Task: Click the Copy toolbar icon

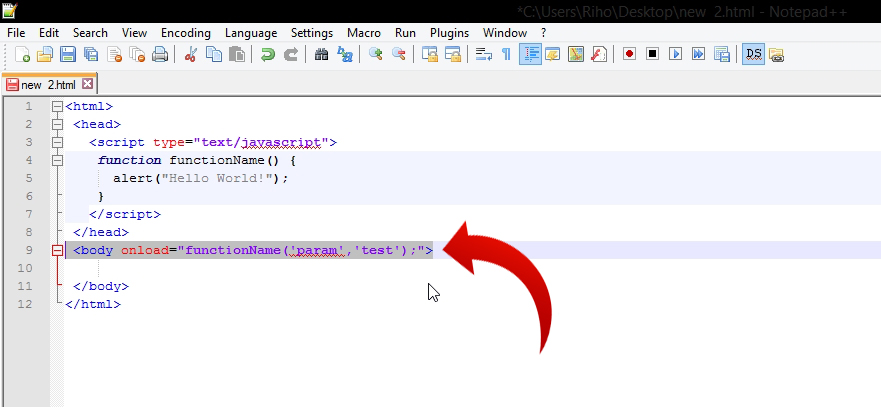Action: pos(214,55)
